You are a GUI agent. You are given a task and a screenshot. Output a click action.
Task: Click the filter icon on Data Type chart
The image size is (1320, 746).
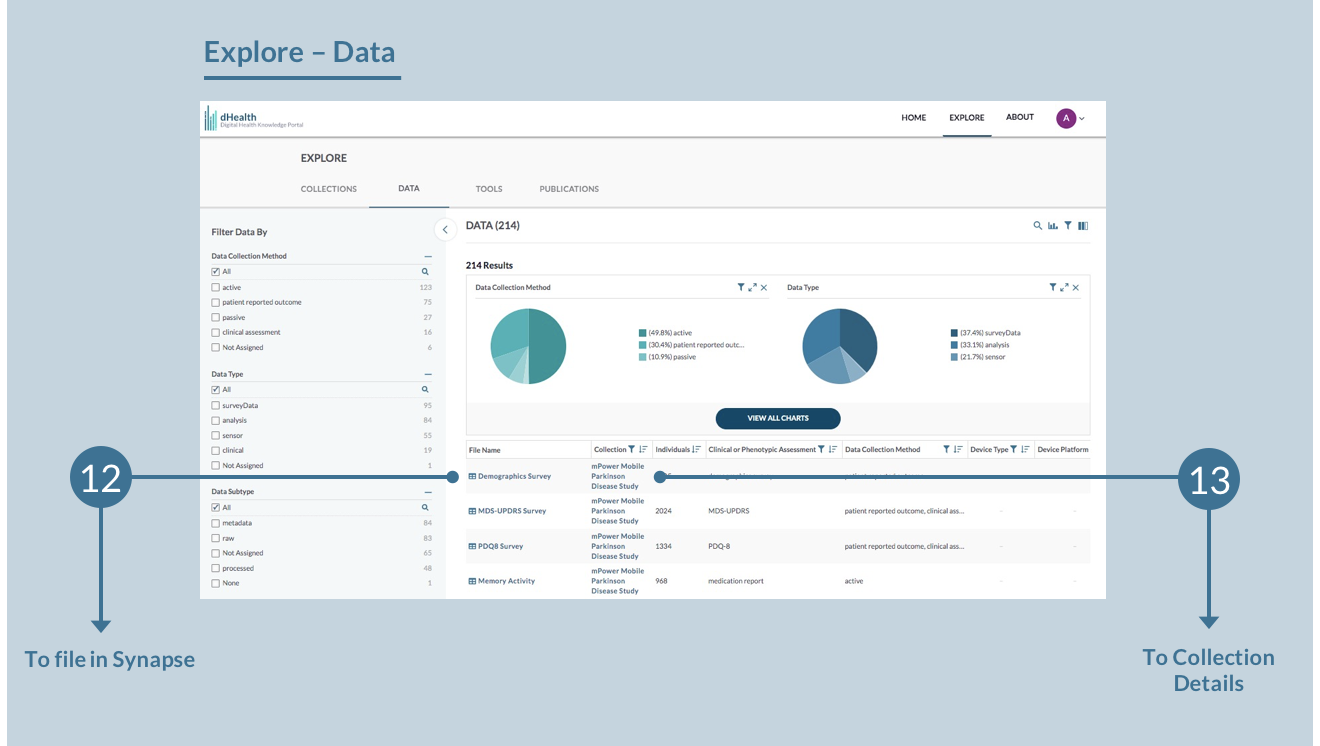tap(1053, 287)
